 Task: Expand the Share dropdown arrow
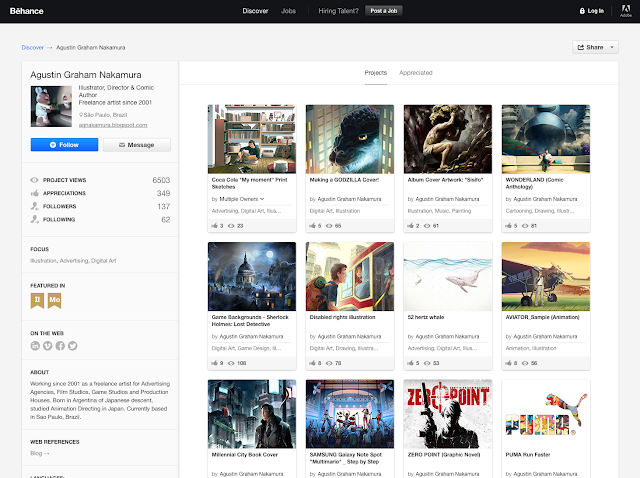click(612, 47)
